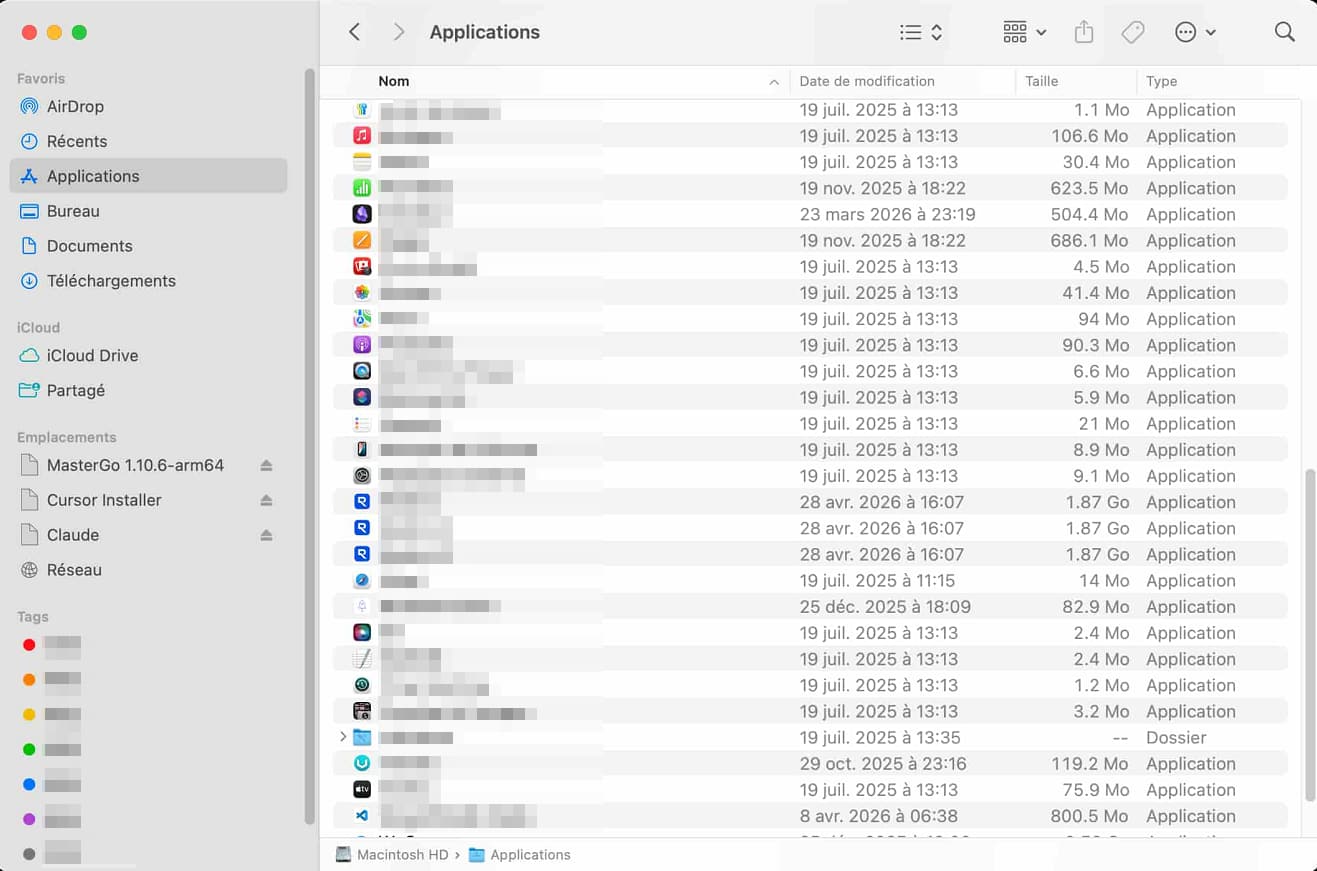This screenshot has height=871, width=1317.
Task: Toggle sort order arrow in Nom column
Action: pos(774,82)
